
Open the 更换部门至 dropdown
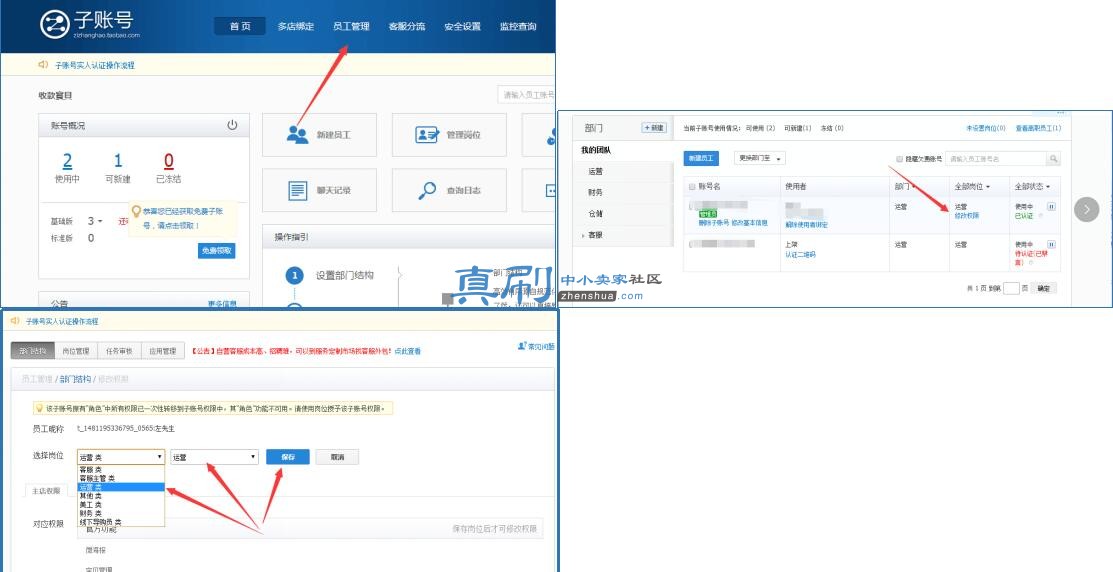coord(760,158)
